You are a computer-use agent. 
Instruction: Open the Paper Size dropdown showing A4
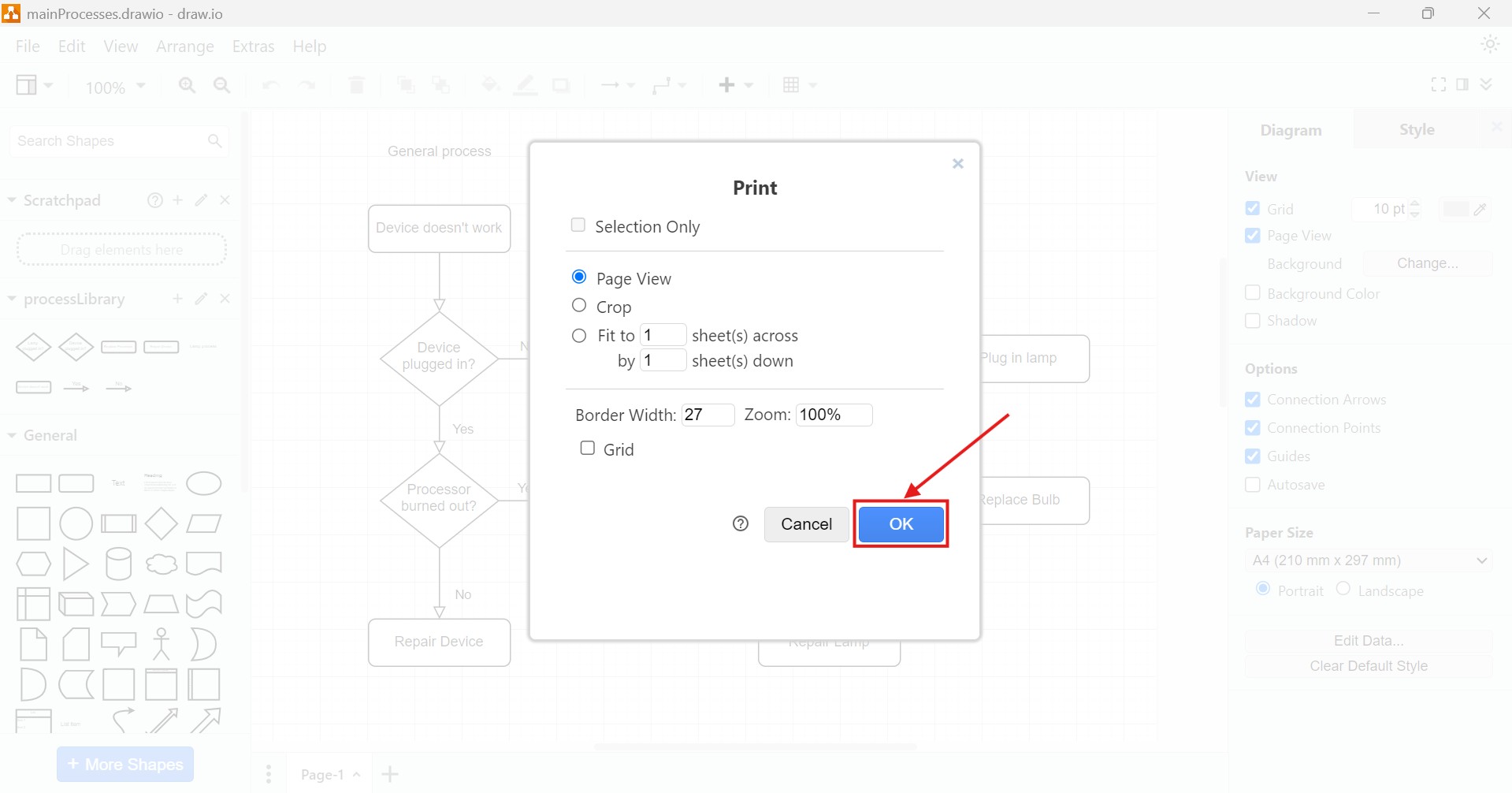(1368, 560)
